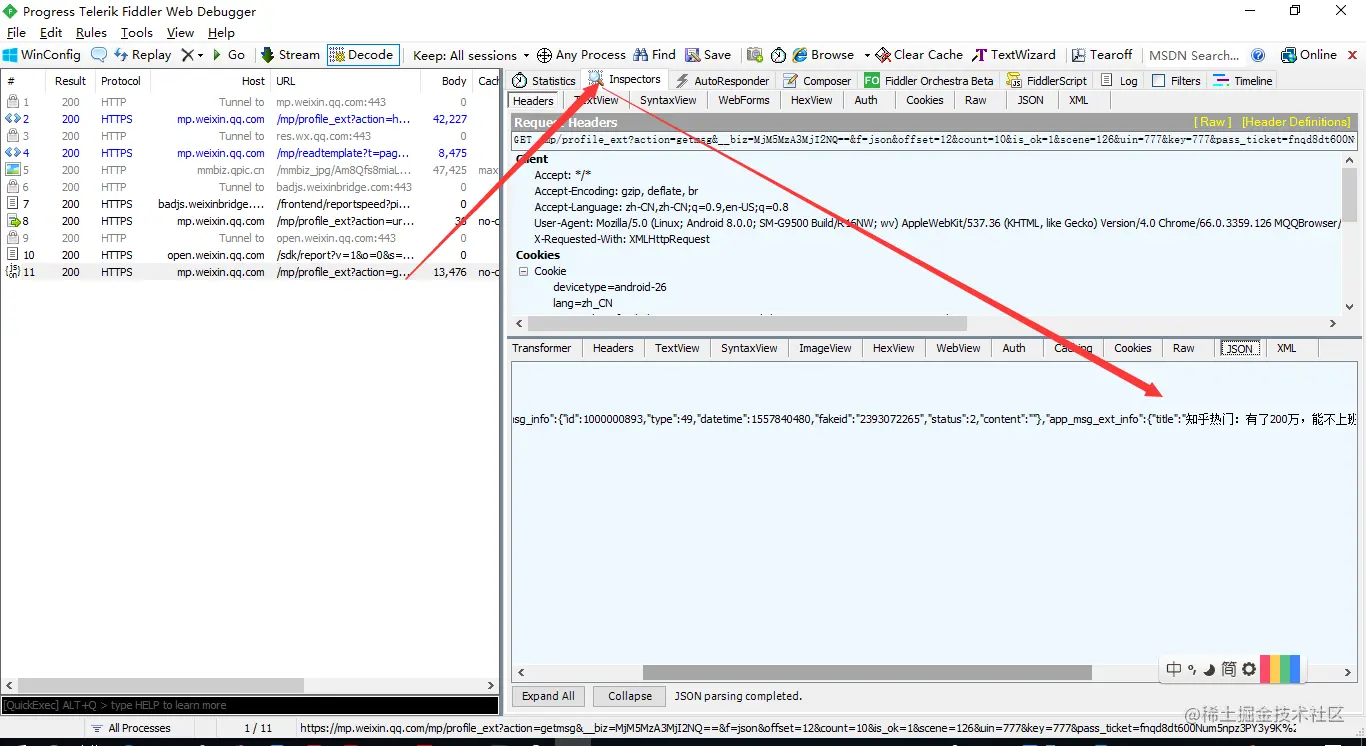This screenshot has height=746, width=1366.
Task: Open the Keep: All sessions dropdown
Action: point(471,56)
